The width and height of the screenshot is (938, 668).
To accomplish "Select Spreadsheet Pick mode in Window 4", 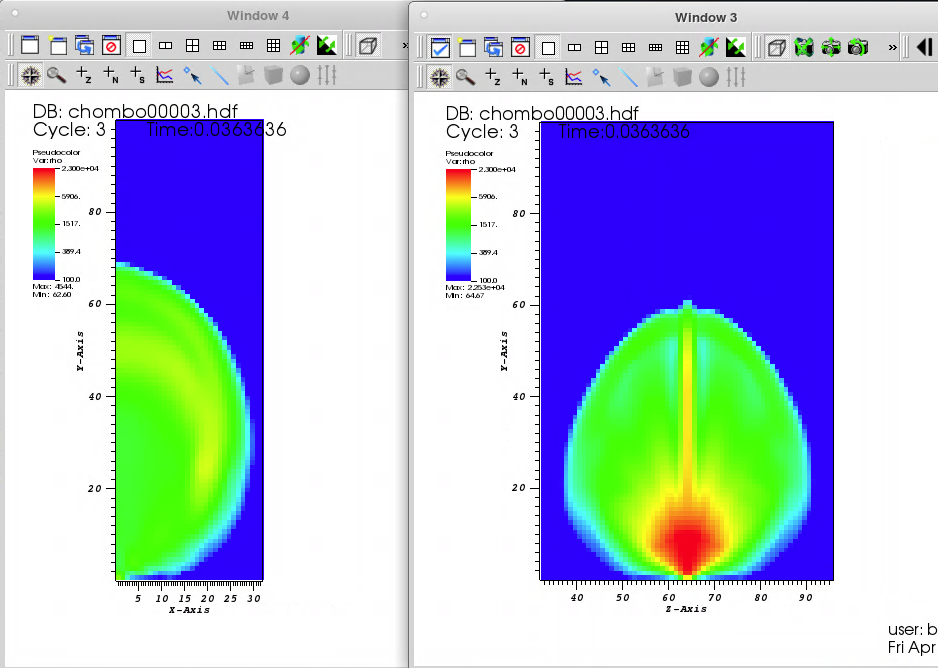I will (138, 75).
